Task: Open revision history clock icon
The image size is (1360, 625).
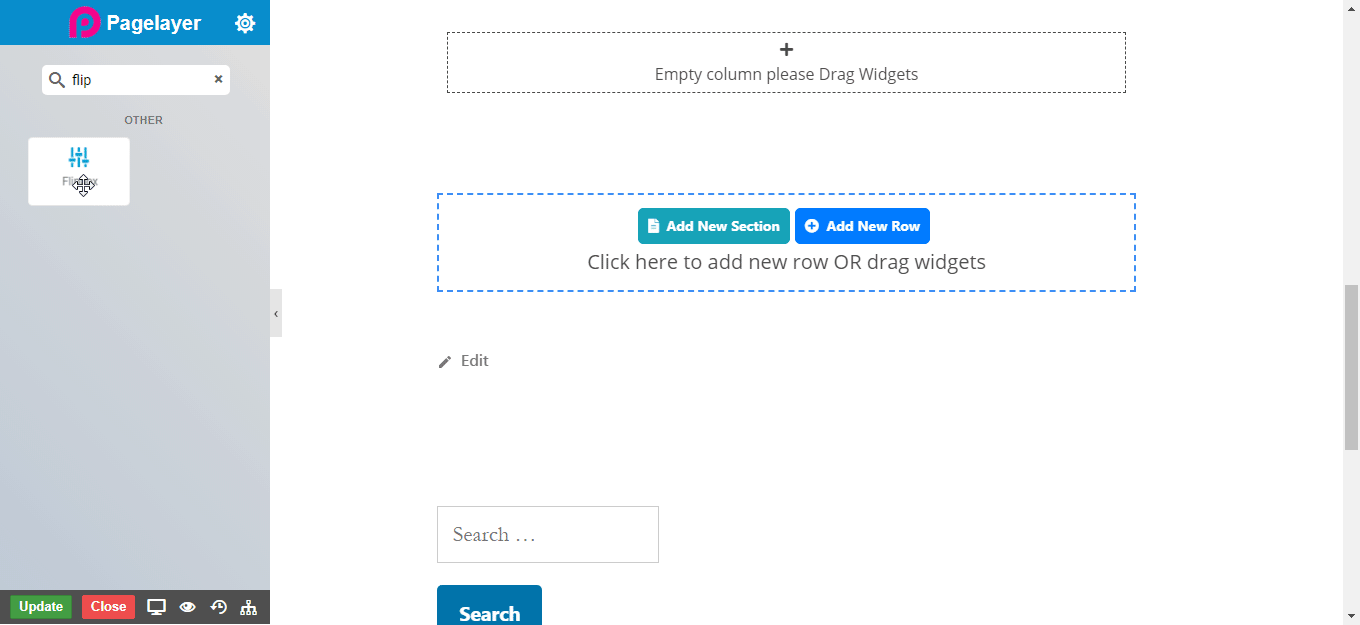Action: click(x=218, y=607)
